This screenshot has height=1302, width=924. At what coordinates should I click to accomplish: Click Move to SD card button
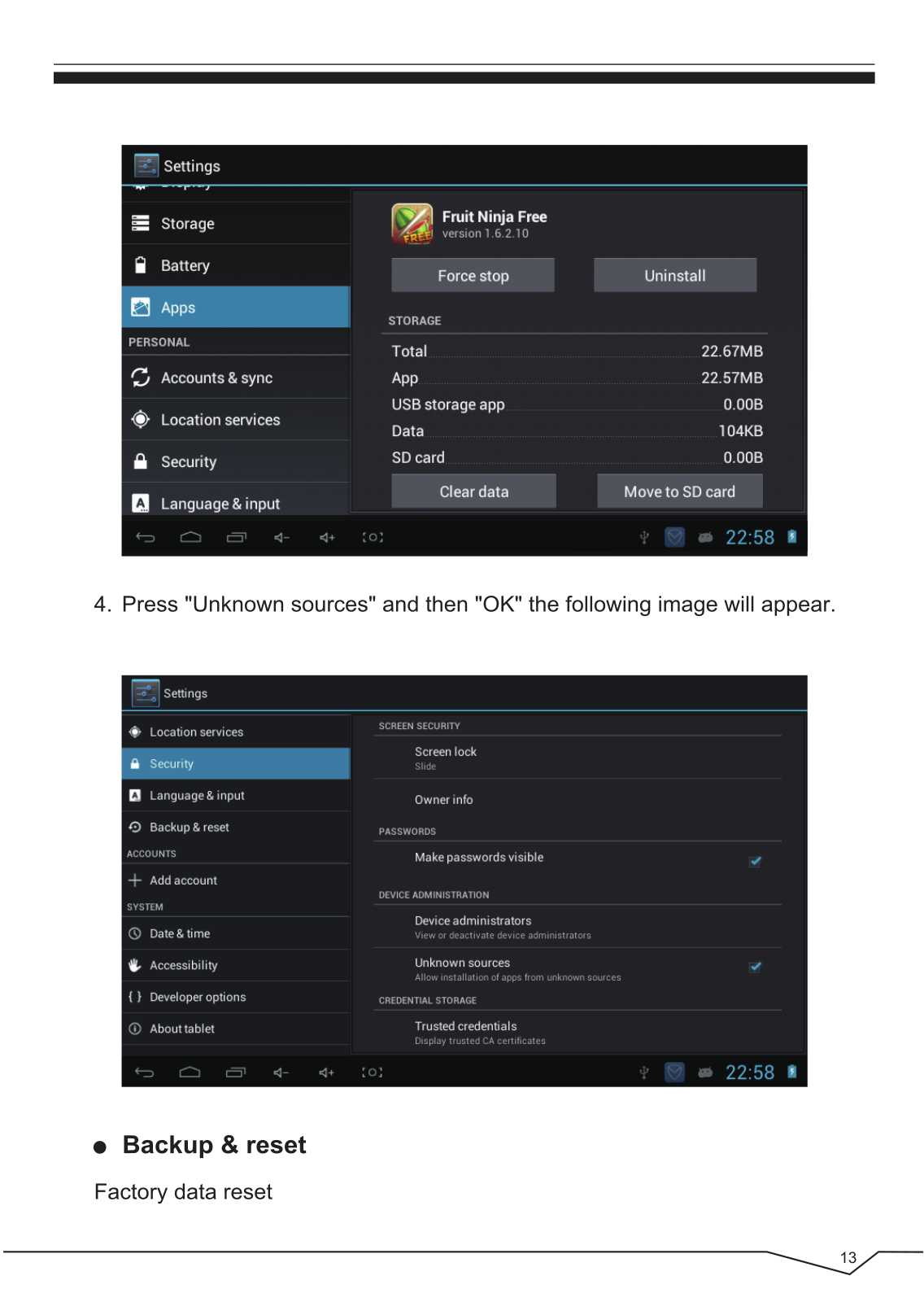(680, 492)
